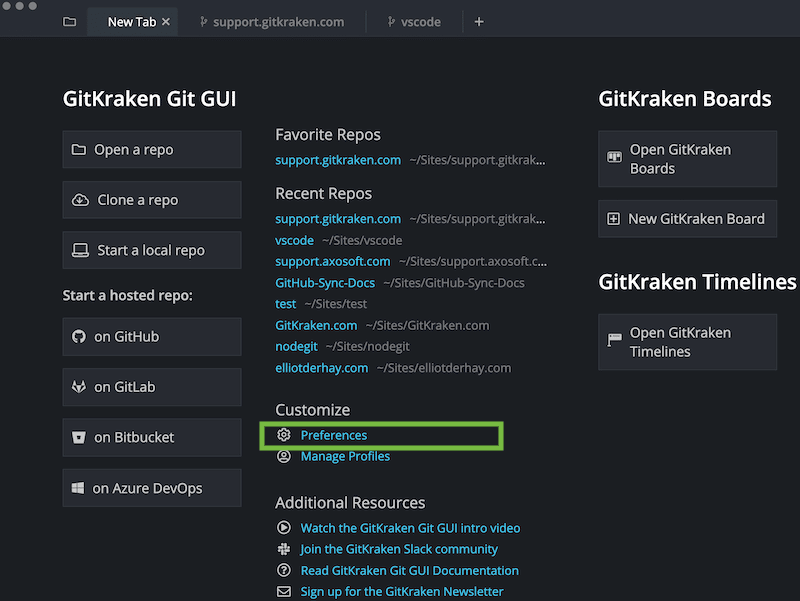
Task: Create a New GitKraken Board
Action: click(687, 219)
